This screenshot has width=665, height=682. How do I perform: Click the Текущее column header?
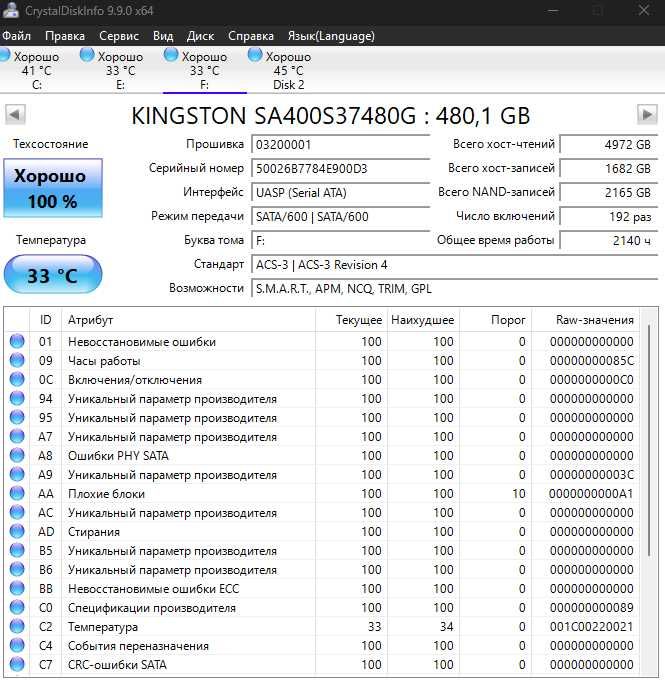click(x=351, y=320)
